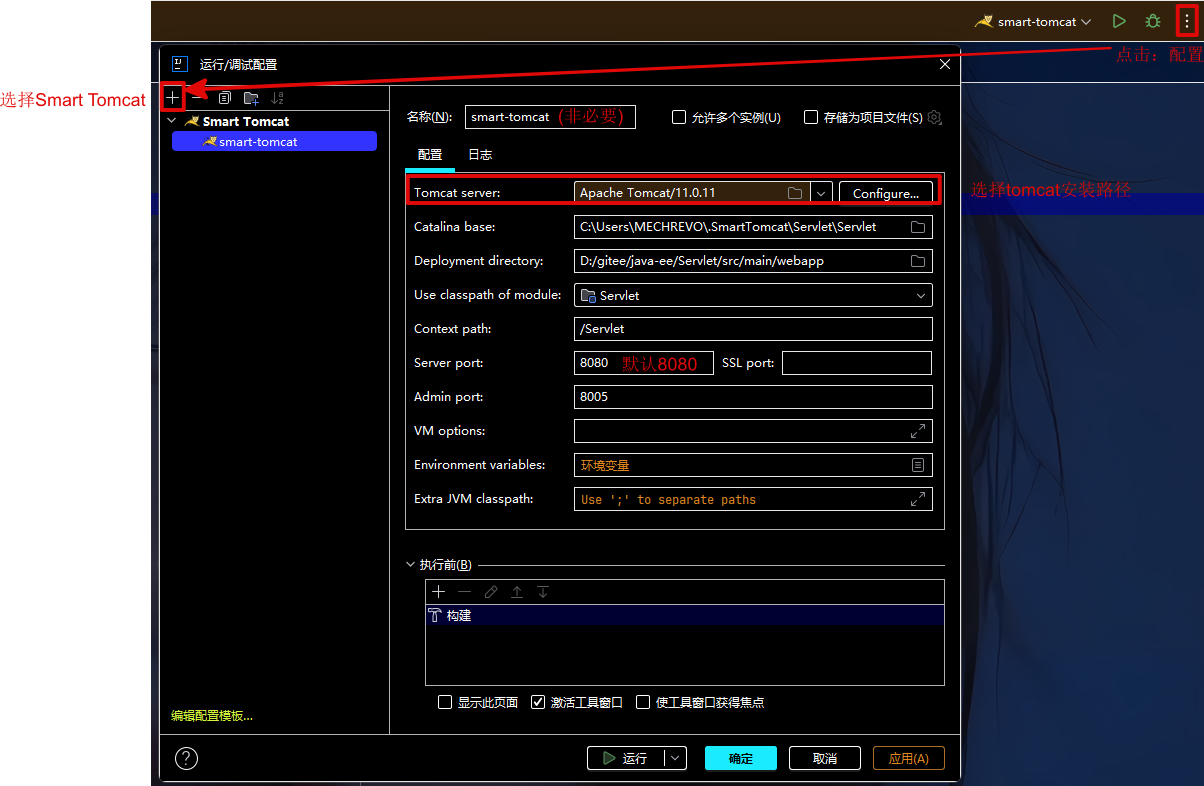This screenshot has height=786, width=1204.
Task: Switch to the 配置 tab
Action: tap(430, 155)
